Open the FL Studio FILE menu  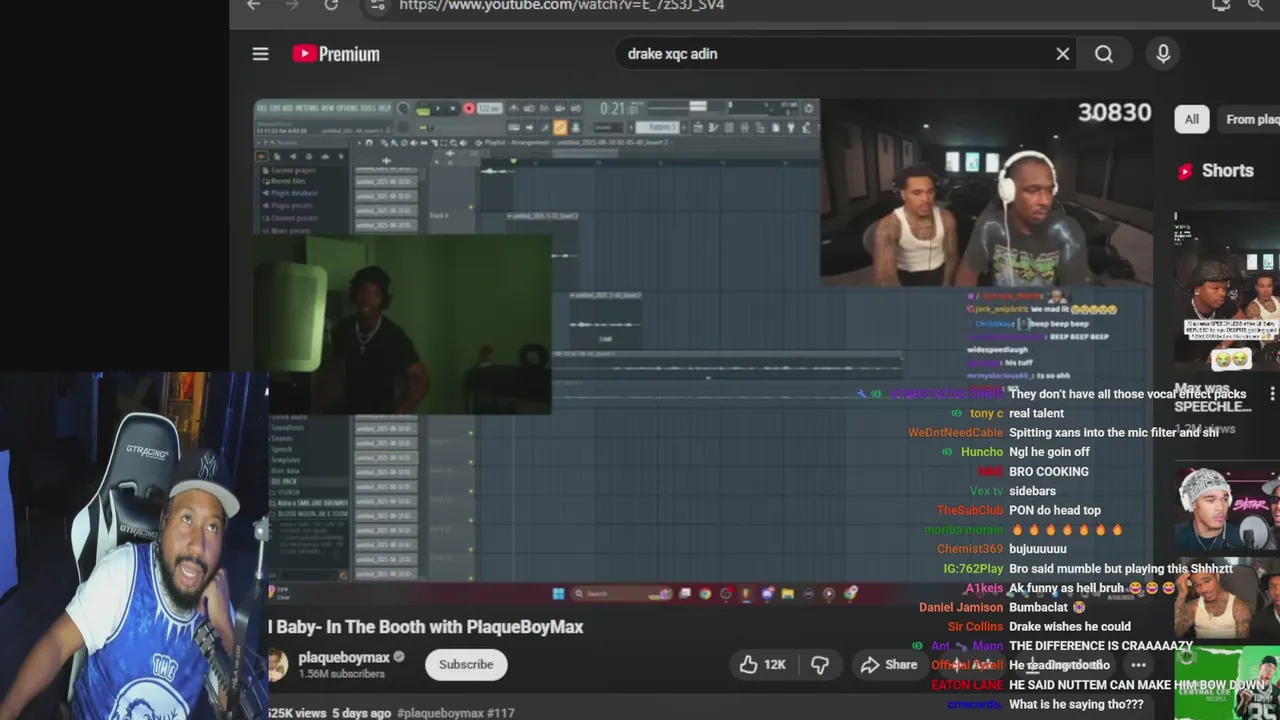tap(262, 108)
